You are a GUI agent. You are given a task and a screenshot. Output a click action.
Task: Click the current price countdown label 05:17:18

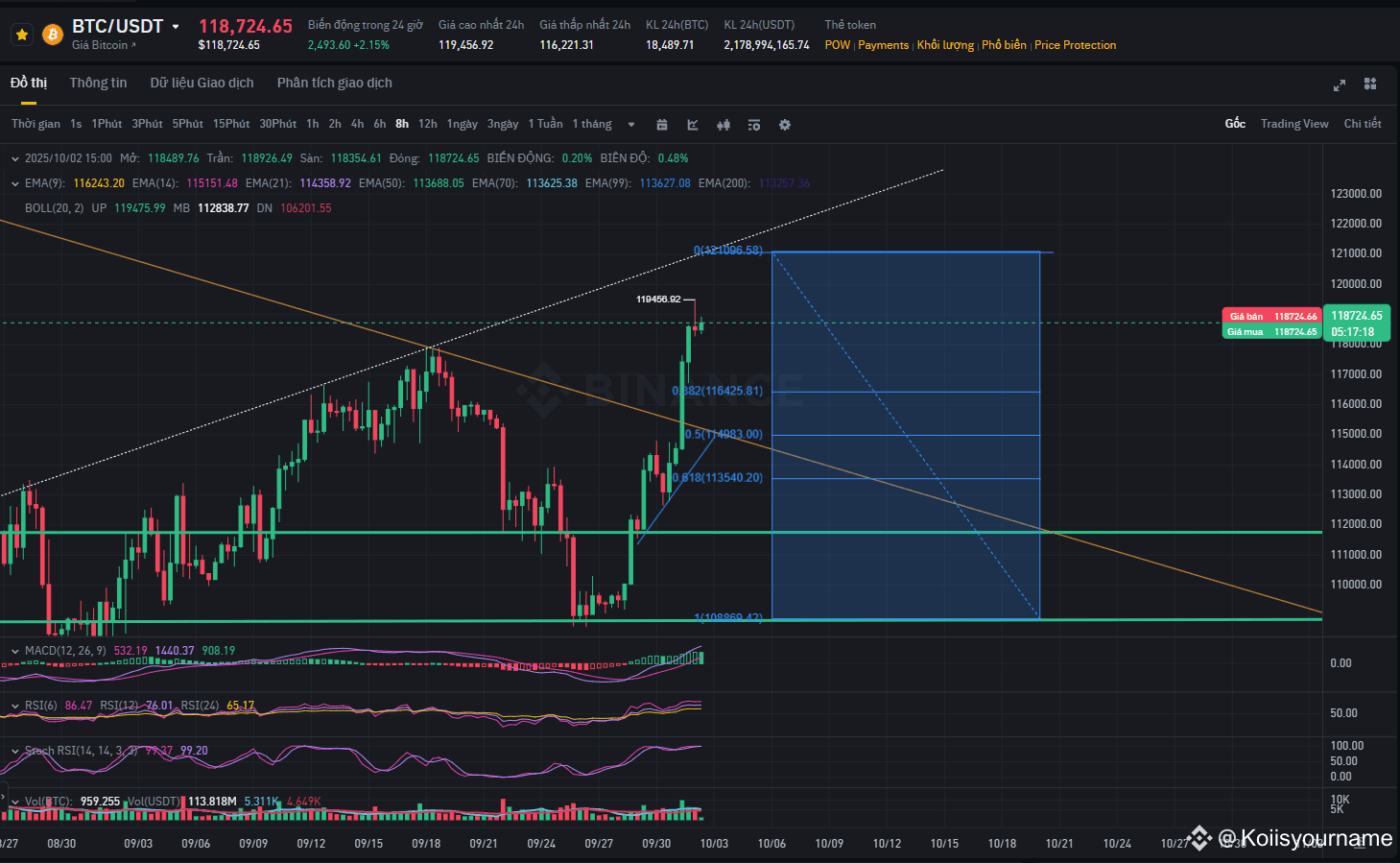(1353, 332)
